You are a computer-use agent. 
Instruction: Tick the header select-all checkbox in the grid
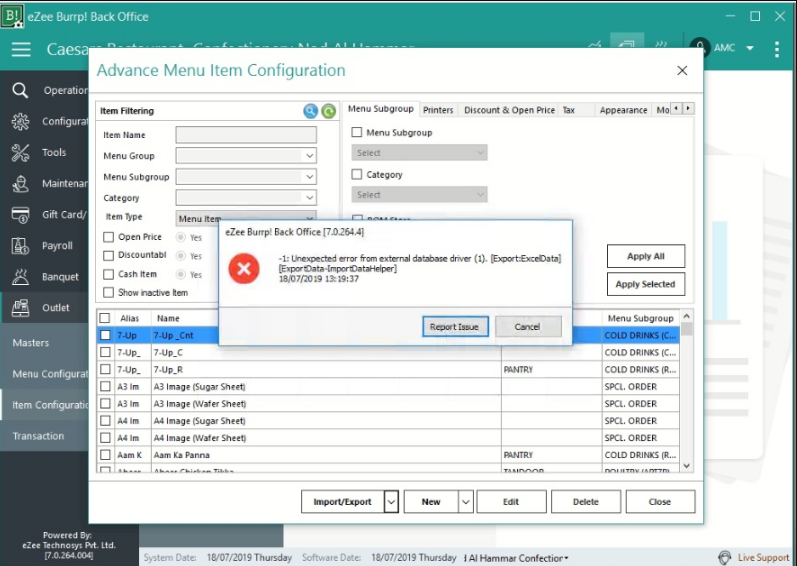coord(105,318)
